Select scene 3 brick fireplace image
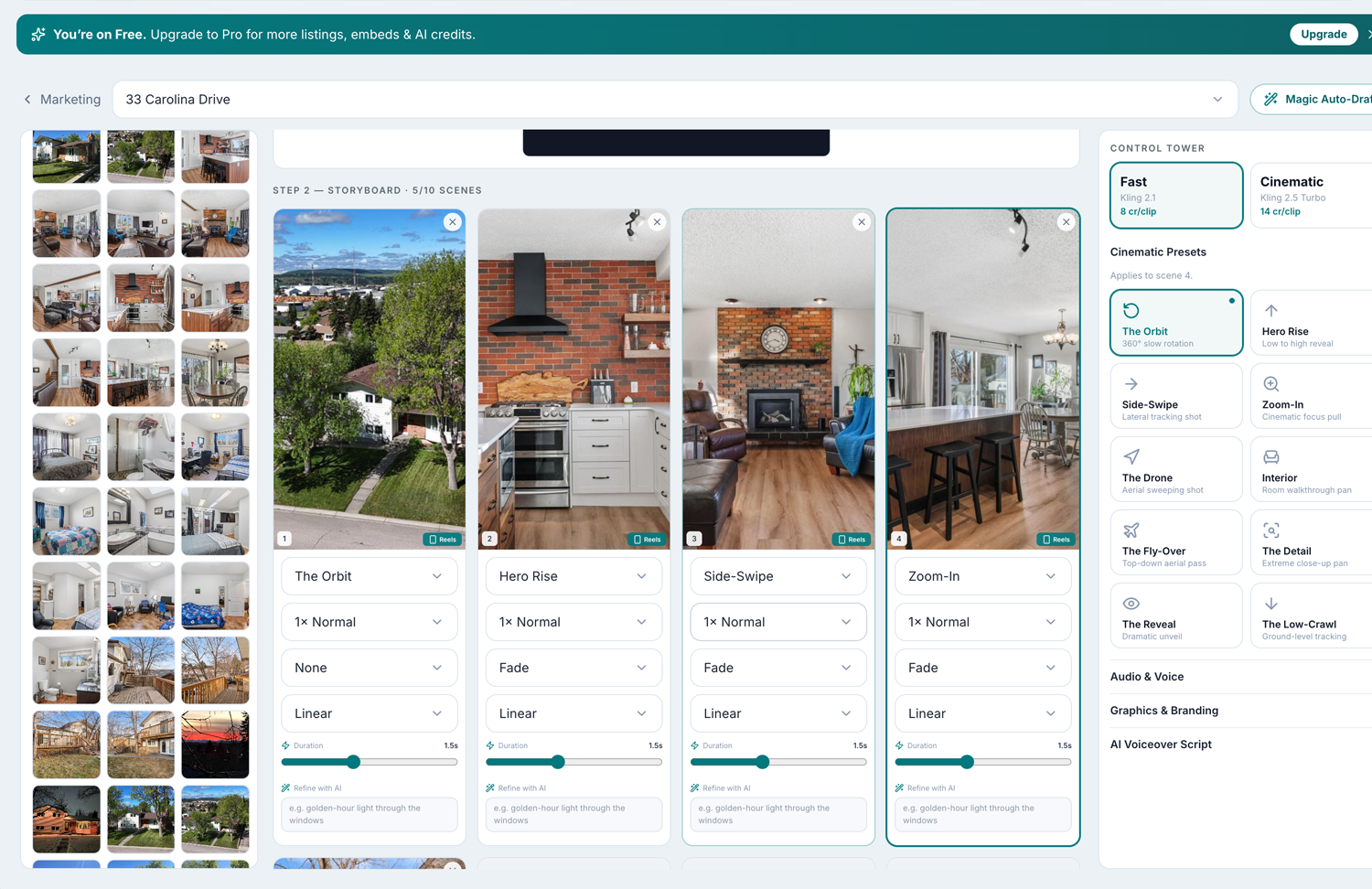The image size is (1372, 889). click(778, 379)
